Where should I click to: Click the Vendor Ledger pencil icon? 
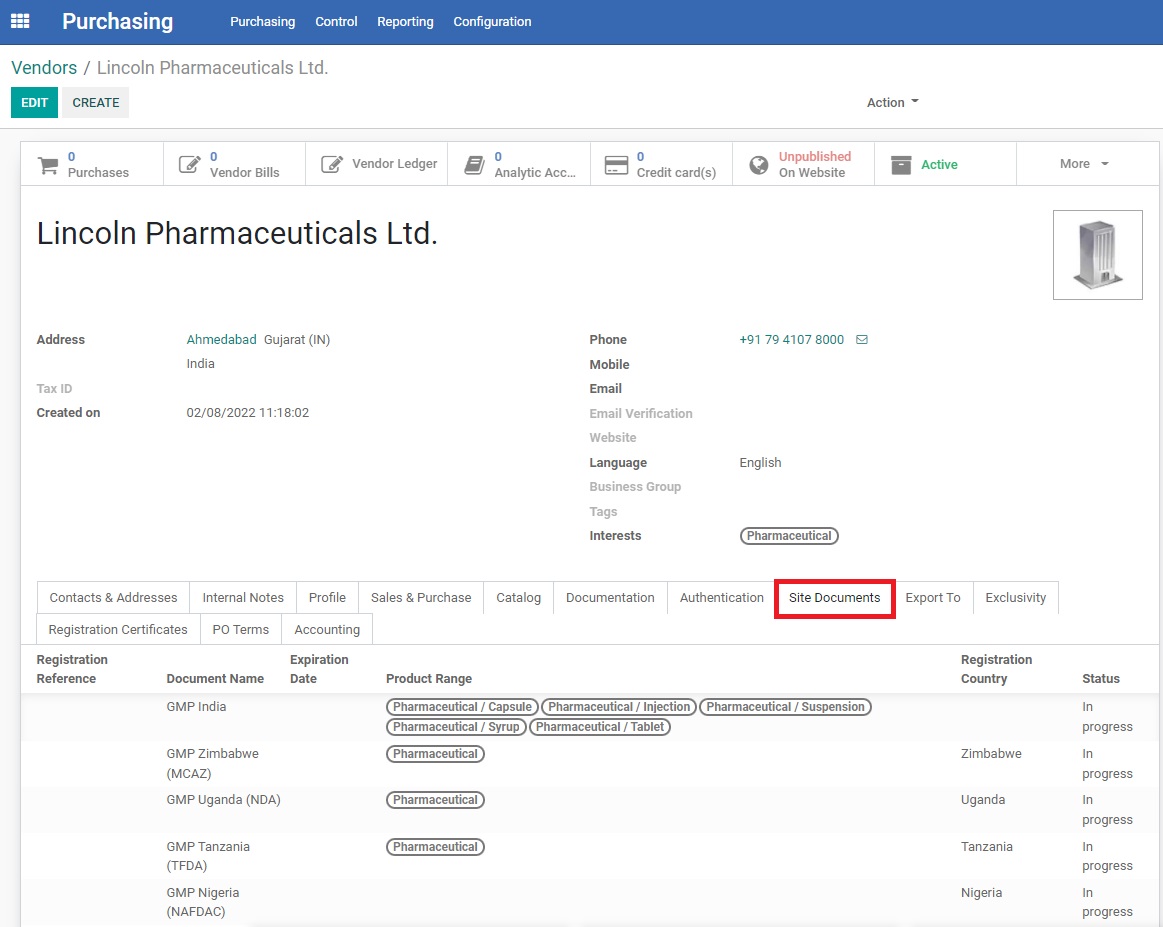(332, 164)
